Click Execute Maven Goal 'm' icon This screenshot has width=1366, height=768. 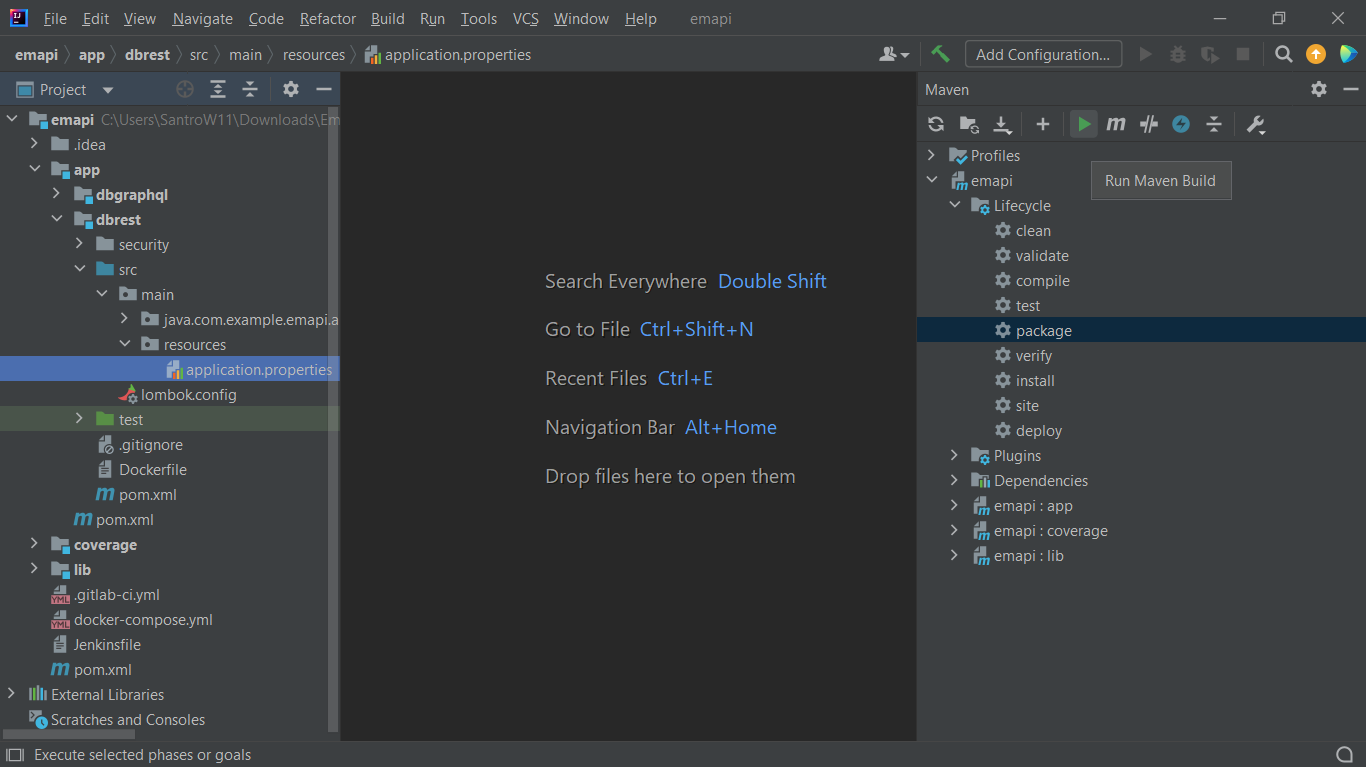(1116, 124)
